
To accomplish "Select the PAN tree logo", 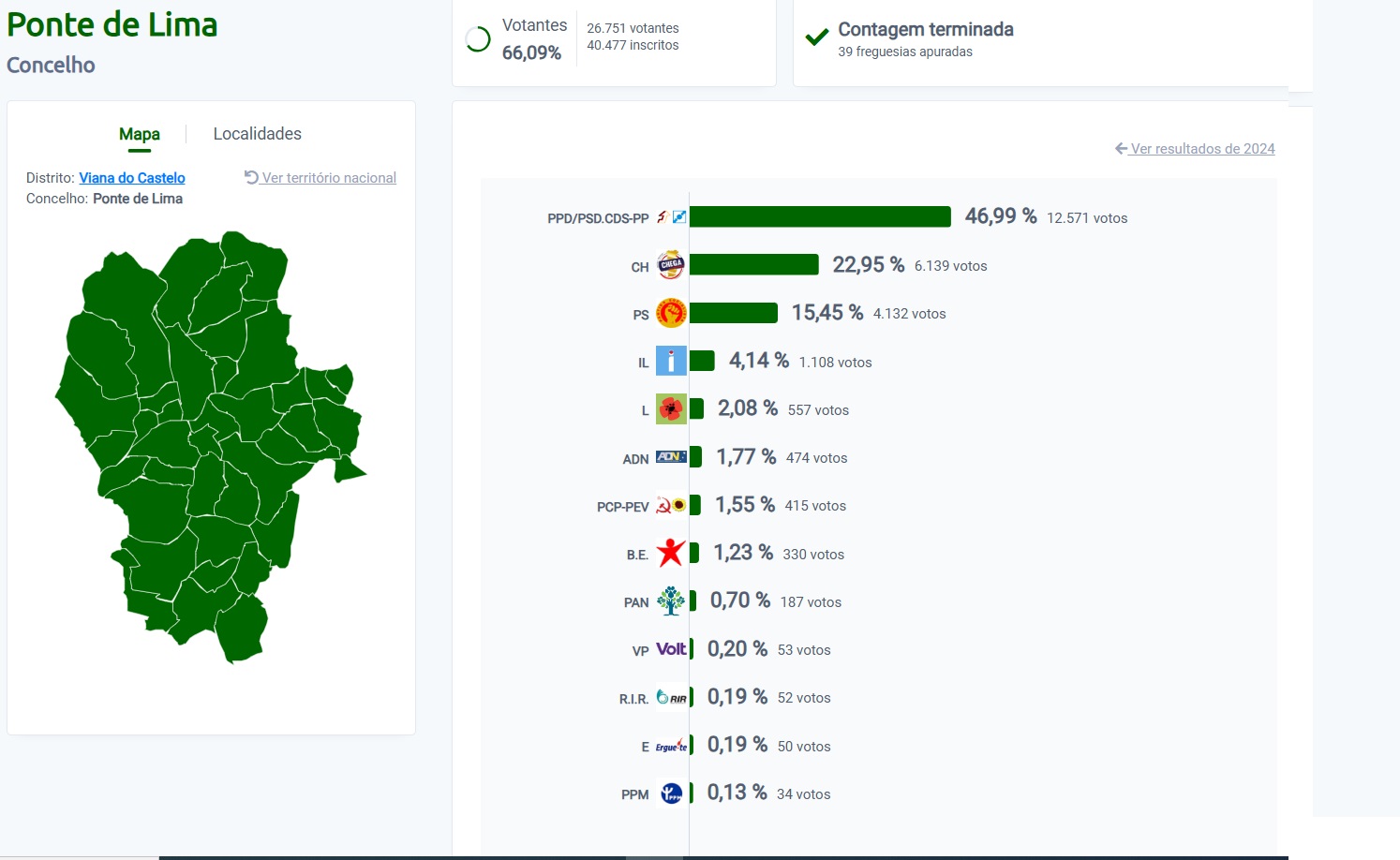I will click(x=671, y=601).
